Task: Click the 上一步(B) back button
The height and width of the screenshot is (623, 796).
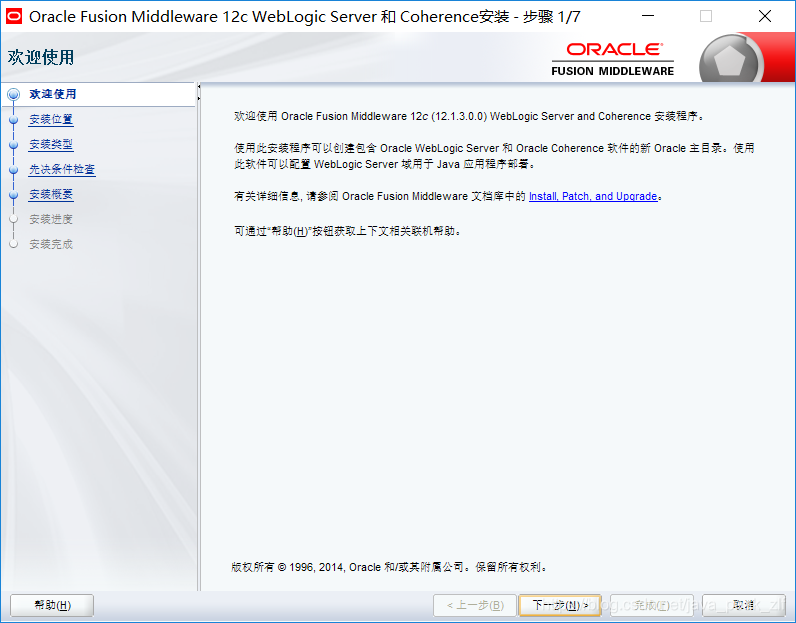Action: pos(475,605)
